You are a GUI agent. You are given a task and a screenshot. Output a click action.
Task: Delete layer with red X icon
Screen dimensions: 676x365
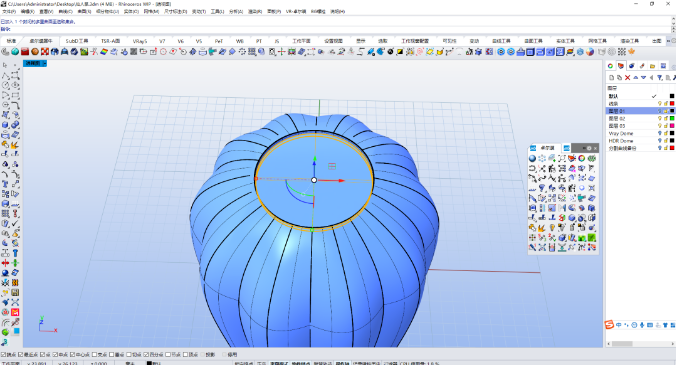click(x=627, y=78)
